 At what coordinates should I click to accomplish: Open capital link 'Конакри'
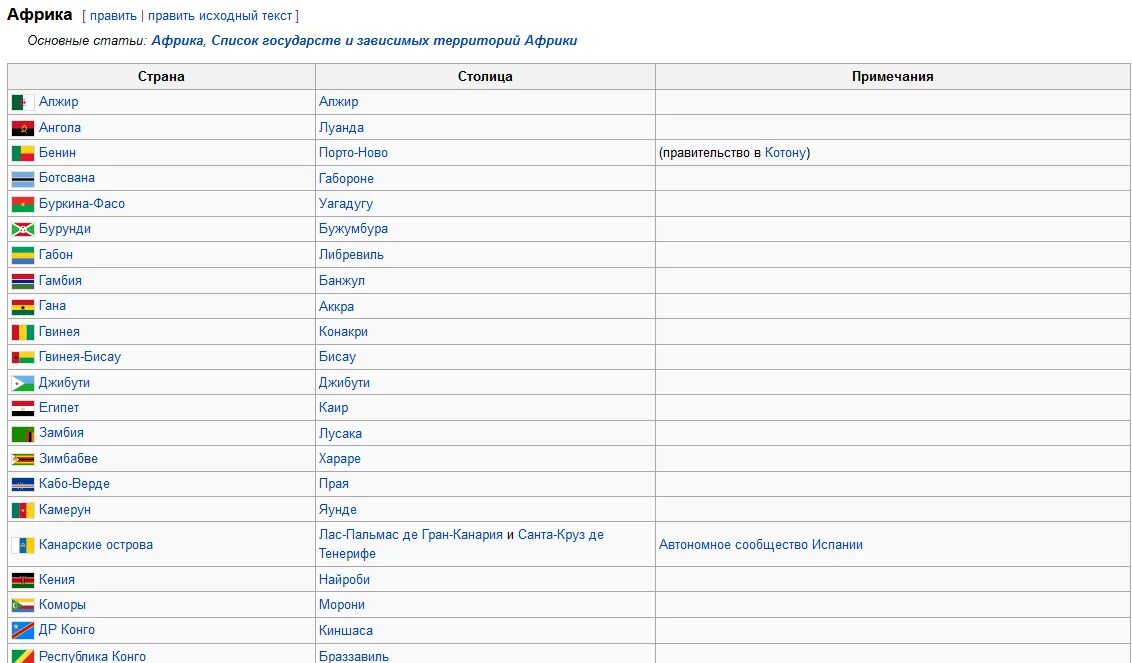pos(344,332)
